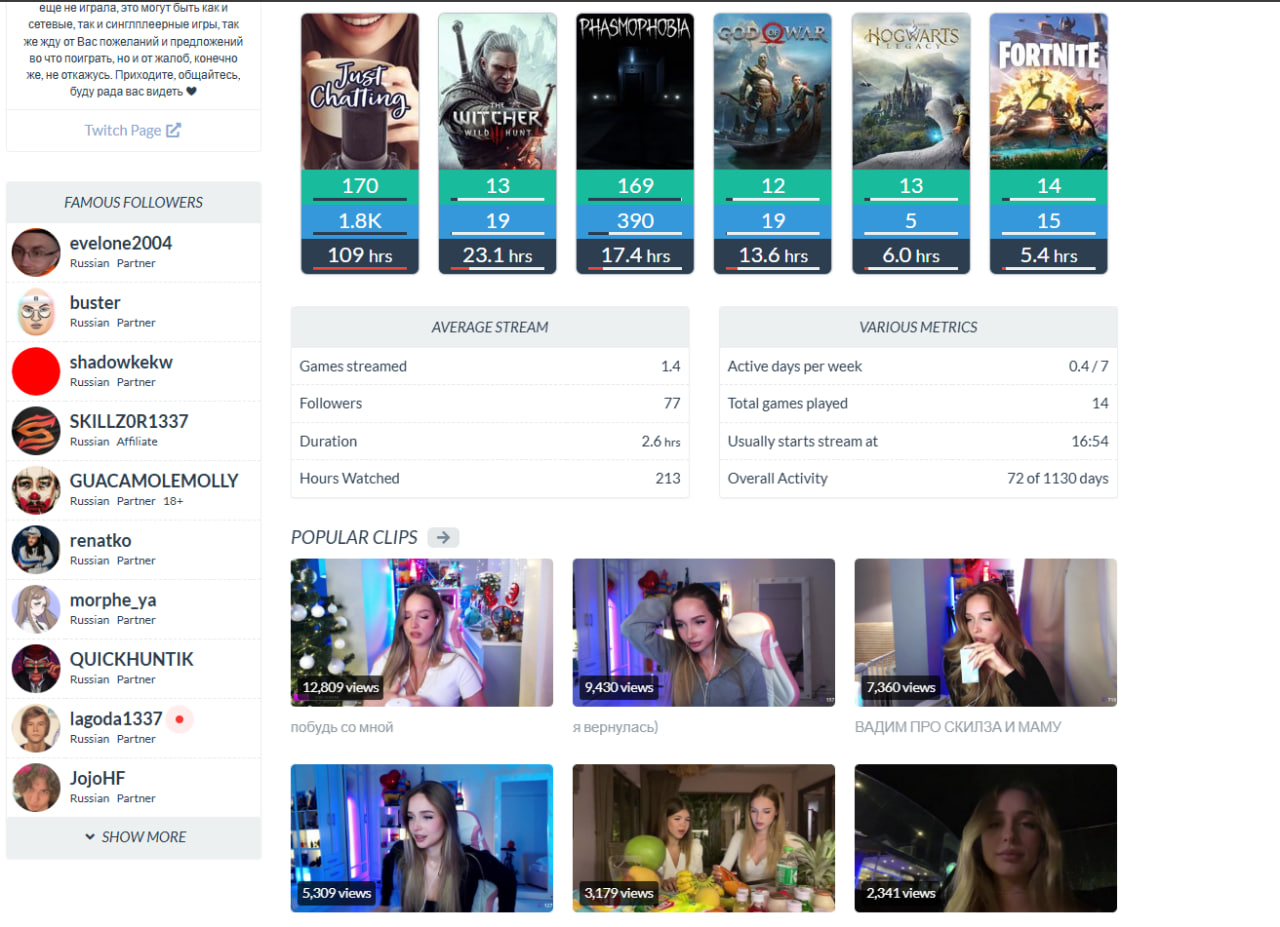Click the "FAMOUS FOLLOWERS" panel header
Image resolution: width=1280 pixels, height=927 pixels.
pos(134,202)
